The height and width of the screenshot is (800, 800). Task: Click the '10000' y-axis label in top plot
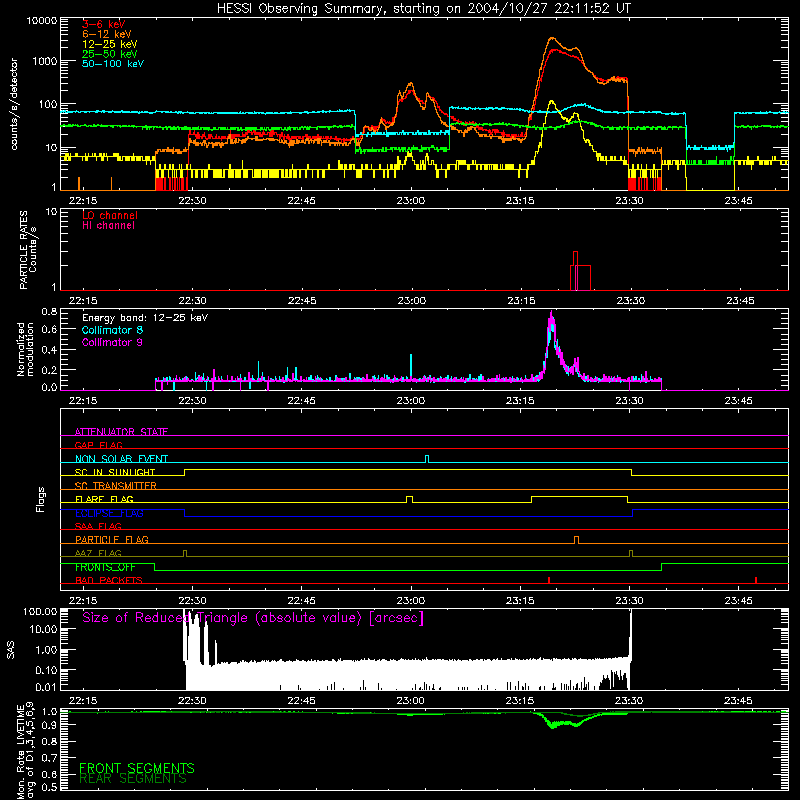tap(42, 21)
